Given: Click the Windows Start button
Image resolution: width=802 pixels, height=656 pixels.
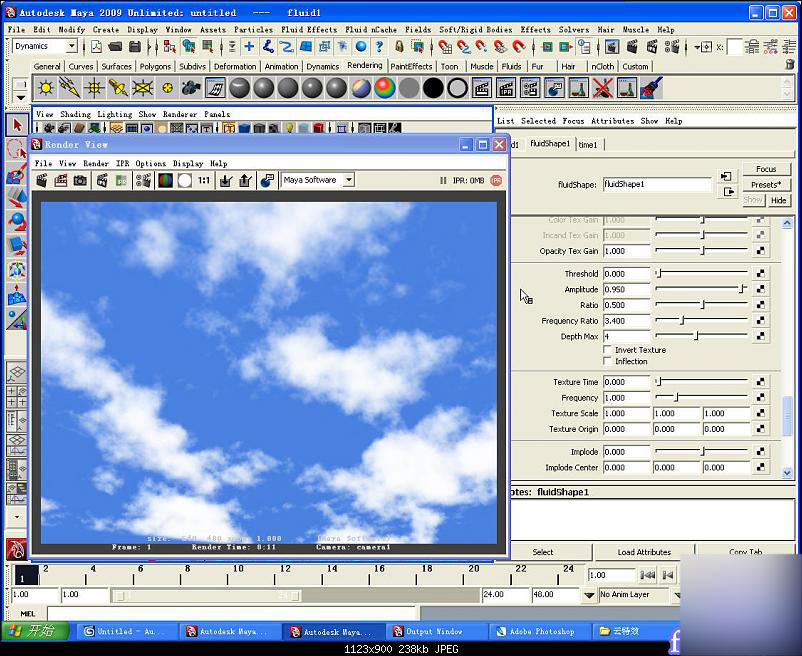Looking at the screenshot, I should point(35,631).
